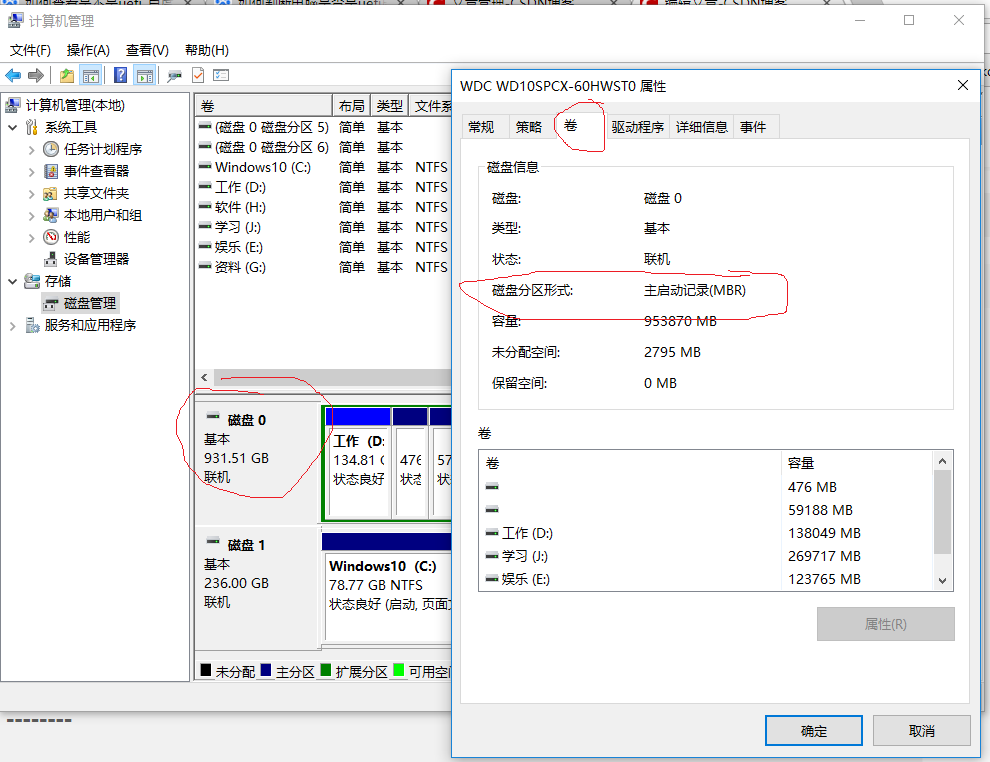990x762 pixels.
Task: Click the Back arrow toolbar icon
Action: pyautogui.click(x=13, y=76)
